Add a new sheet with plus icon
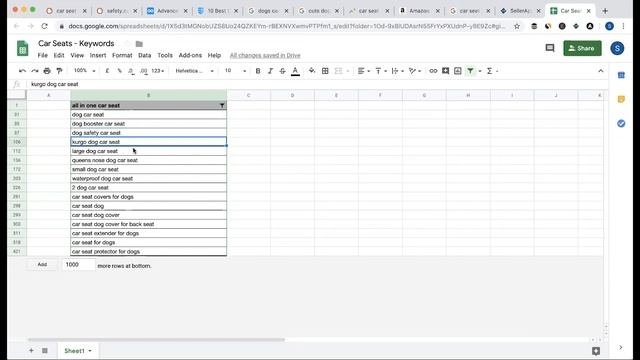640x360 pixels. [31, 350]
